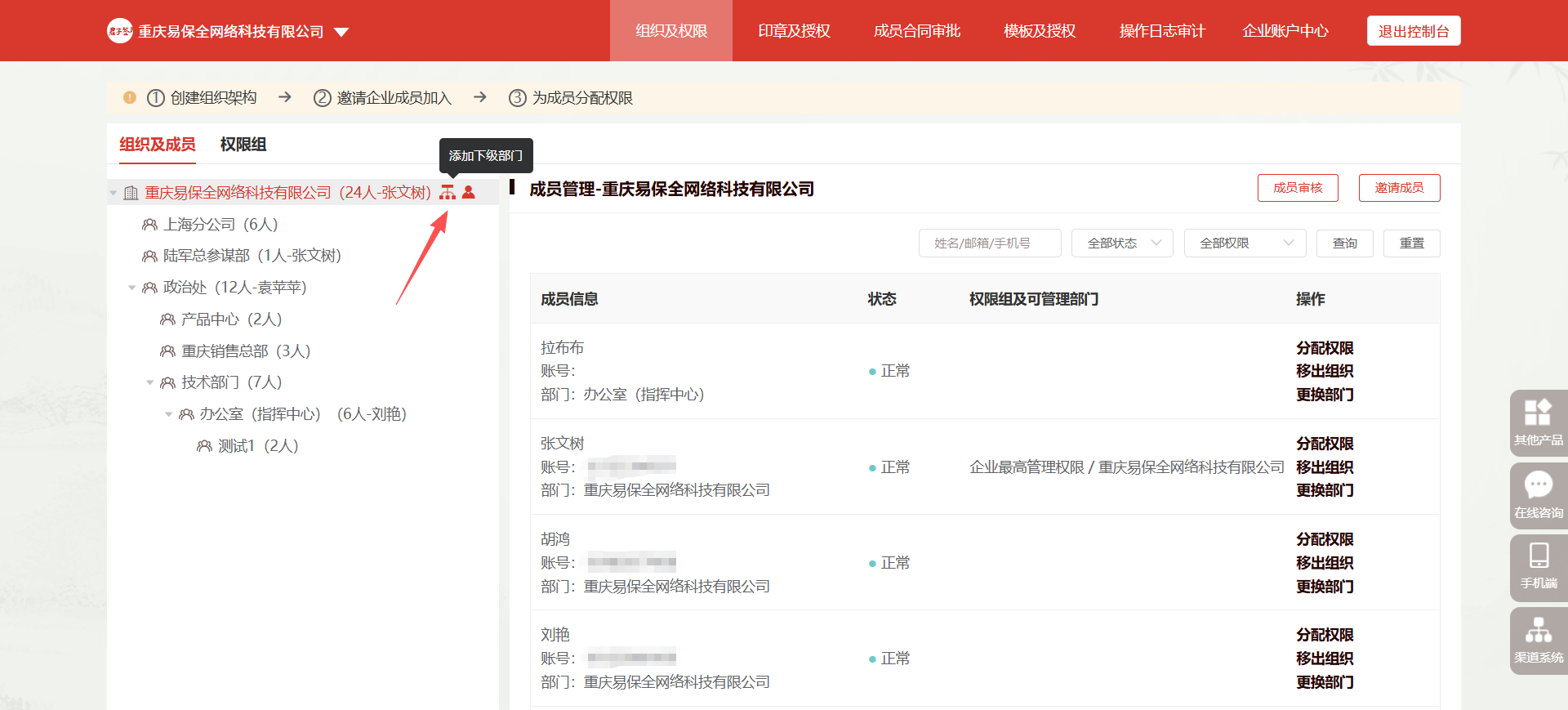Click the 邀请成员 button
This screenshot has width=1568, height=710.
(x=1399, y=188)
